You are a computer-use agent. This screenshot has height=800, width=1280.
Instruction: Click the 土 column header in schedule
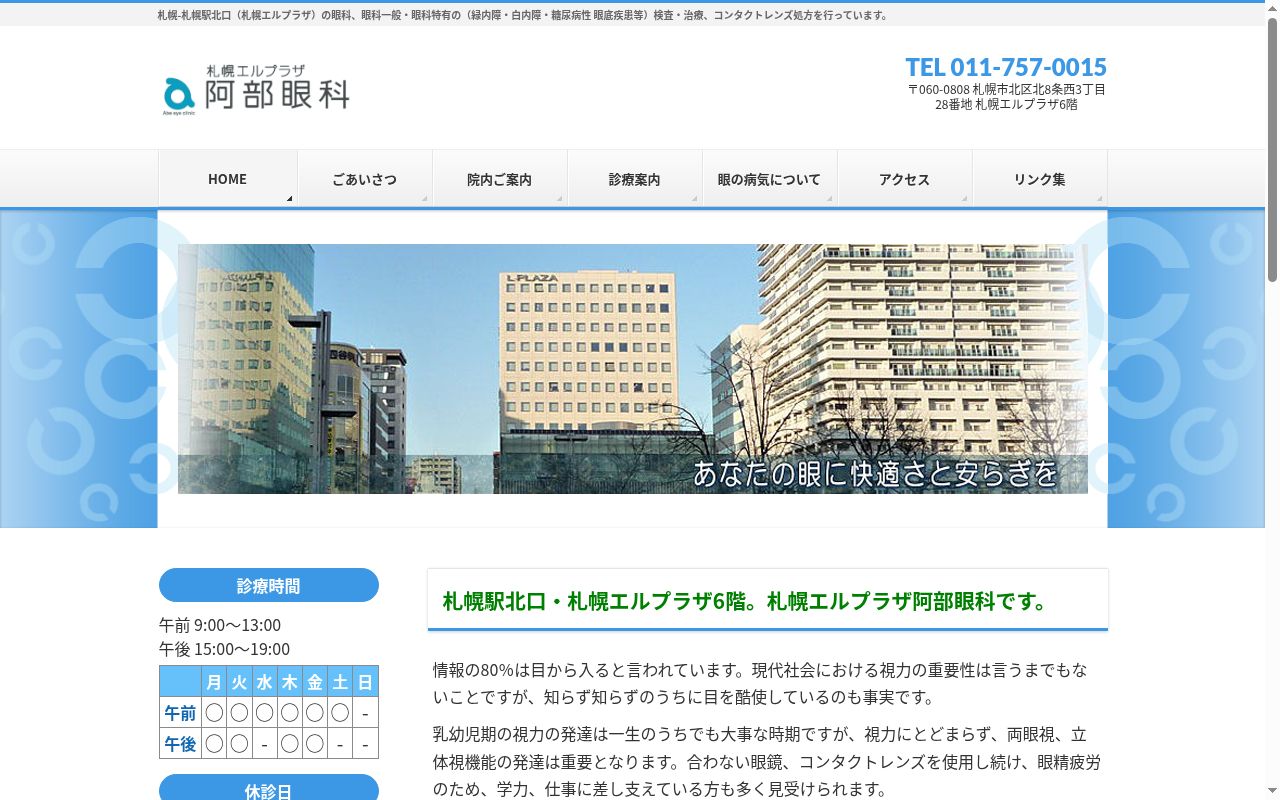[340, 682]
